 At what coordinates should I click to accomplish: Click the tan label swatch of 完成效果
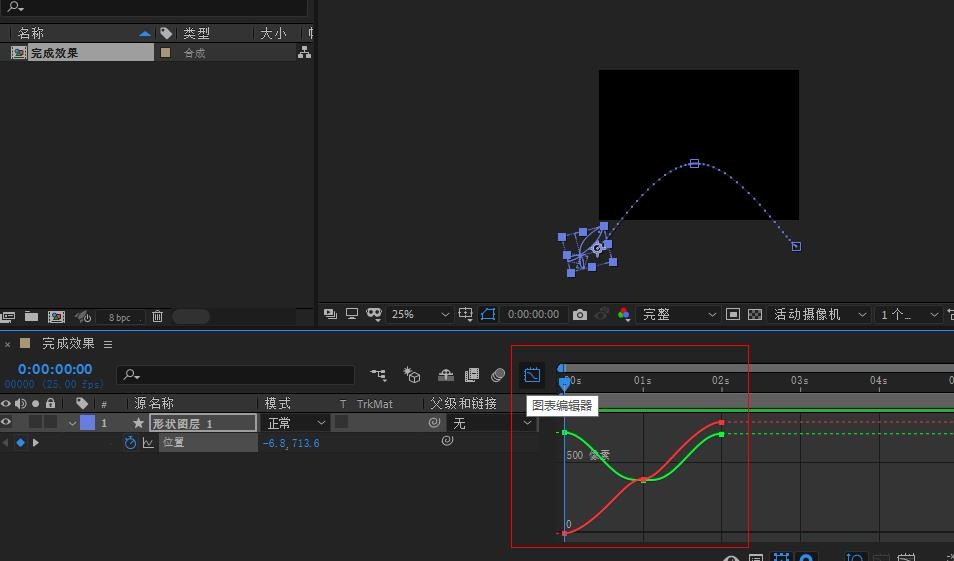[x=165, y=53]
